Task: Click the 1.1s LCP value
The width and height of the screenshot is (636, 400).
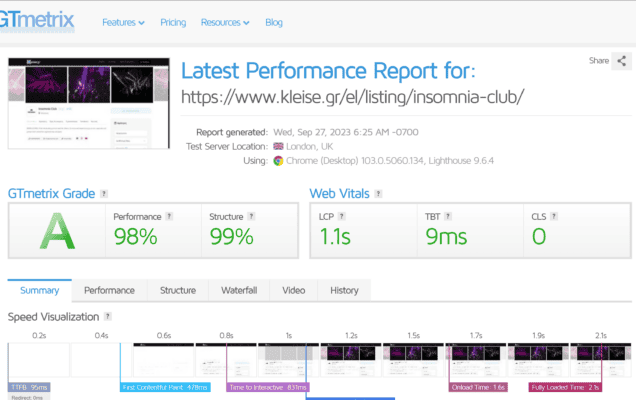Action: point(335,237)
